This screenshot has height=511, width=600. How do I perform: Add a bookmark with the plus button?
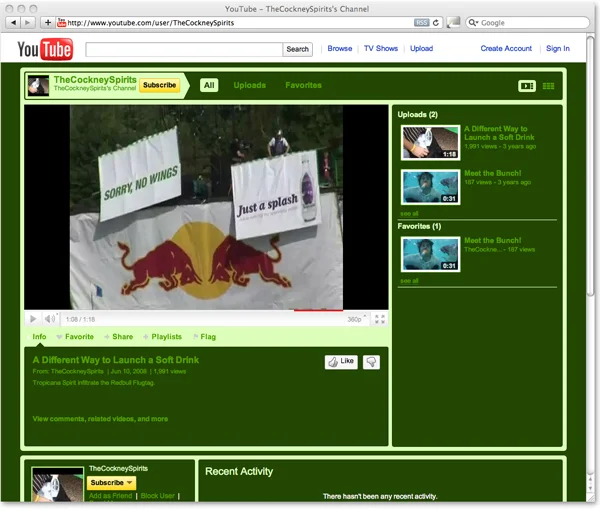pyautogui.click(x=48, y=23)
